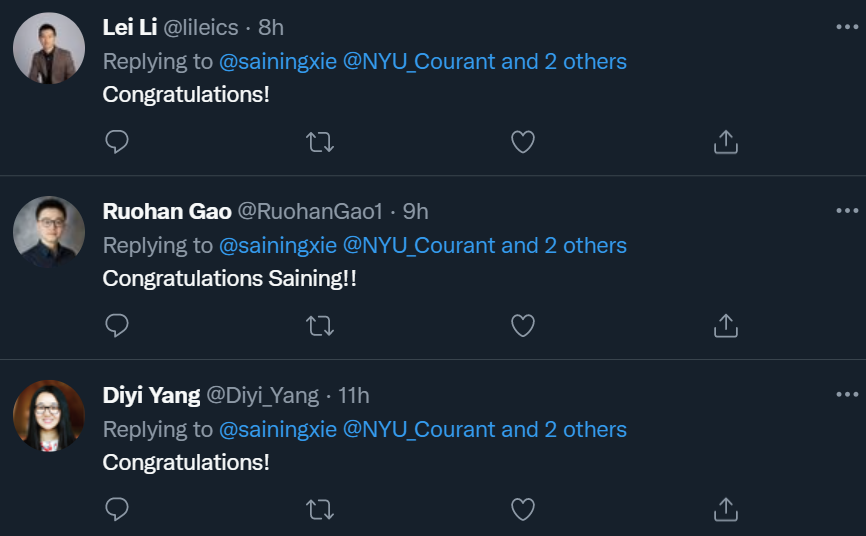Open more options for Lei Li's tweet
The width and height of the screenshot is (866, 536).
click(847, 27)
